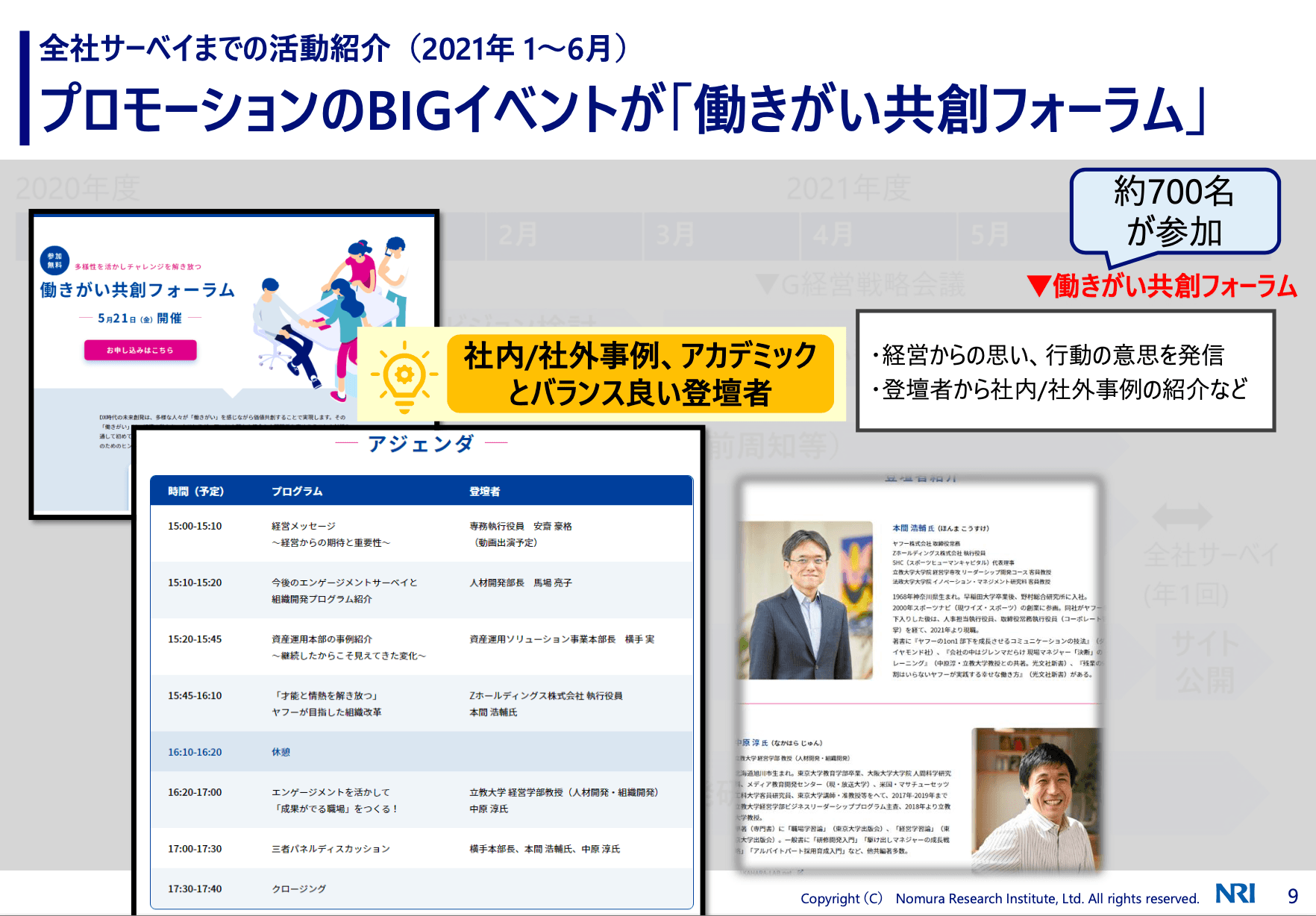Select the 本間 浩輔 speaker portrait photo
The width and height of the screenshot is (1316, 916).
tap(806, 600)
